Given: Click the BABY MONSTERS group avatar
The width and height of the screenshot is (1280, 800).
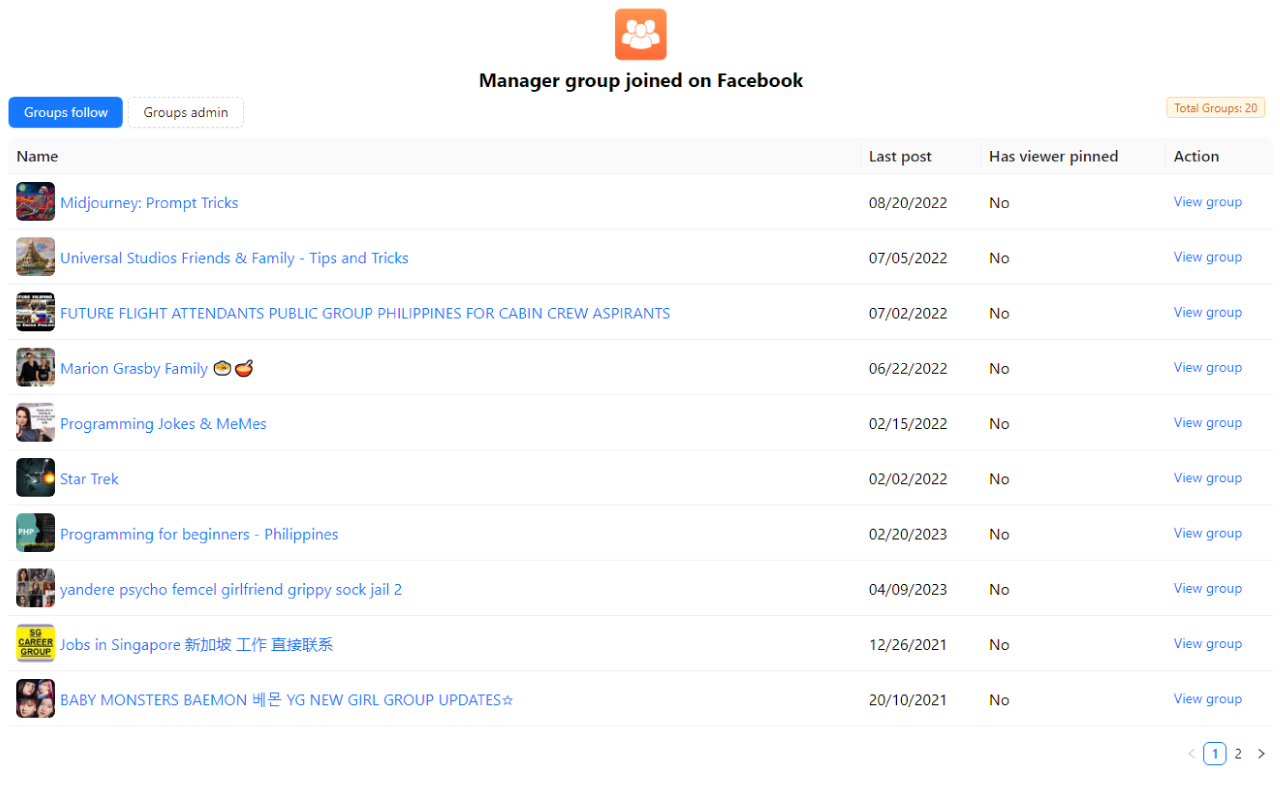Looking at the screenshot, I should (35, 698).
